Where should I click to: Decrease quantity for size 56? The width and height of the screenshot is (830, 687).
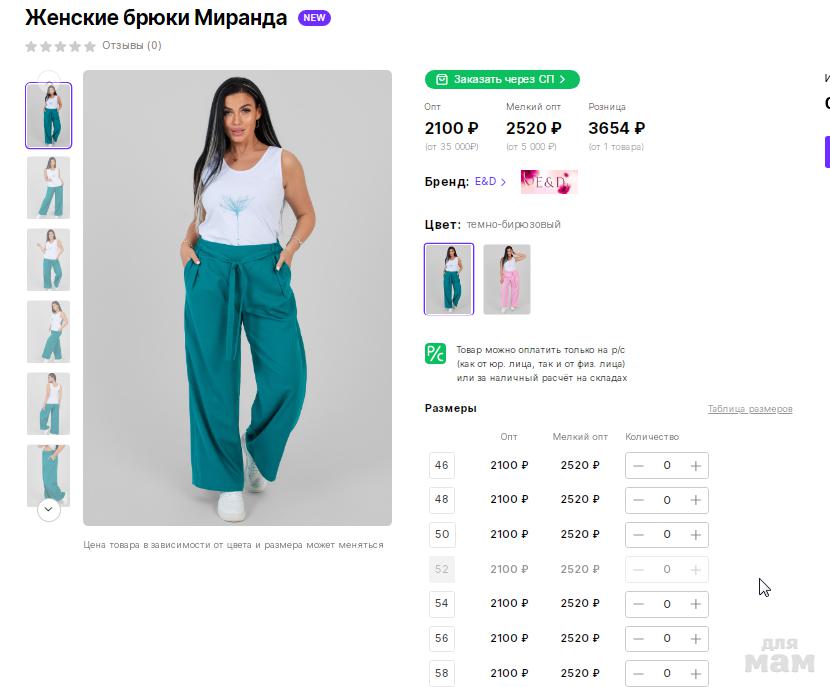point(639,638)
